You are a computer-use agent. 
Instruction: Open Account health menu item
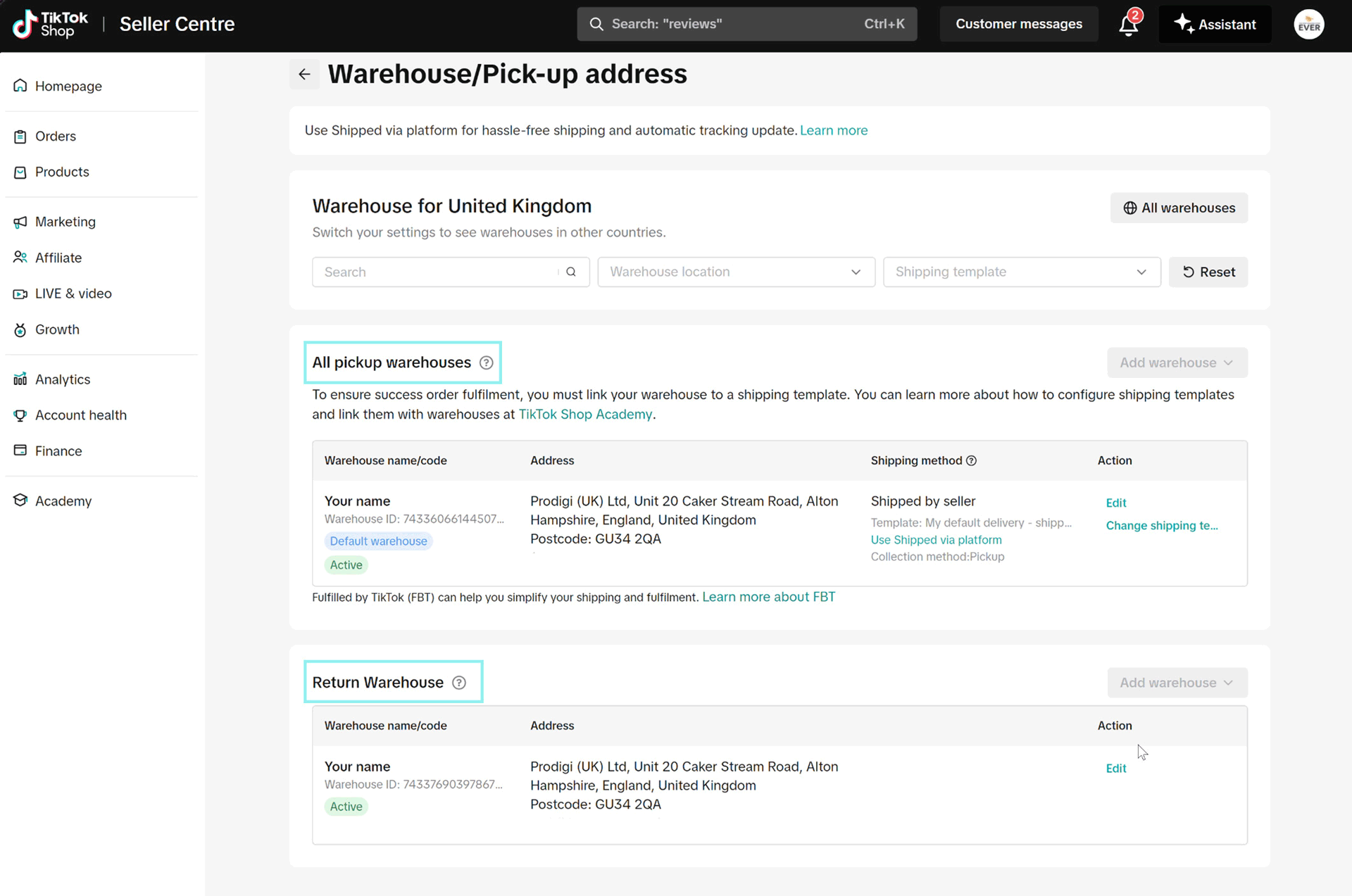(x=81, y=415)
